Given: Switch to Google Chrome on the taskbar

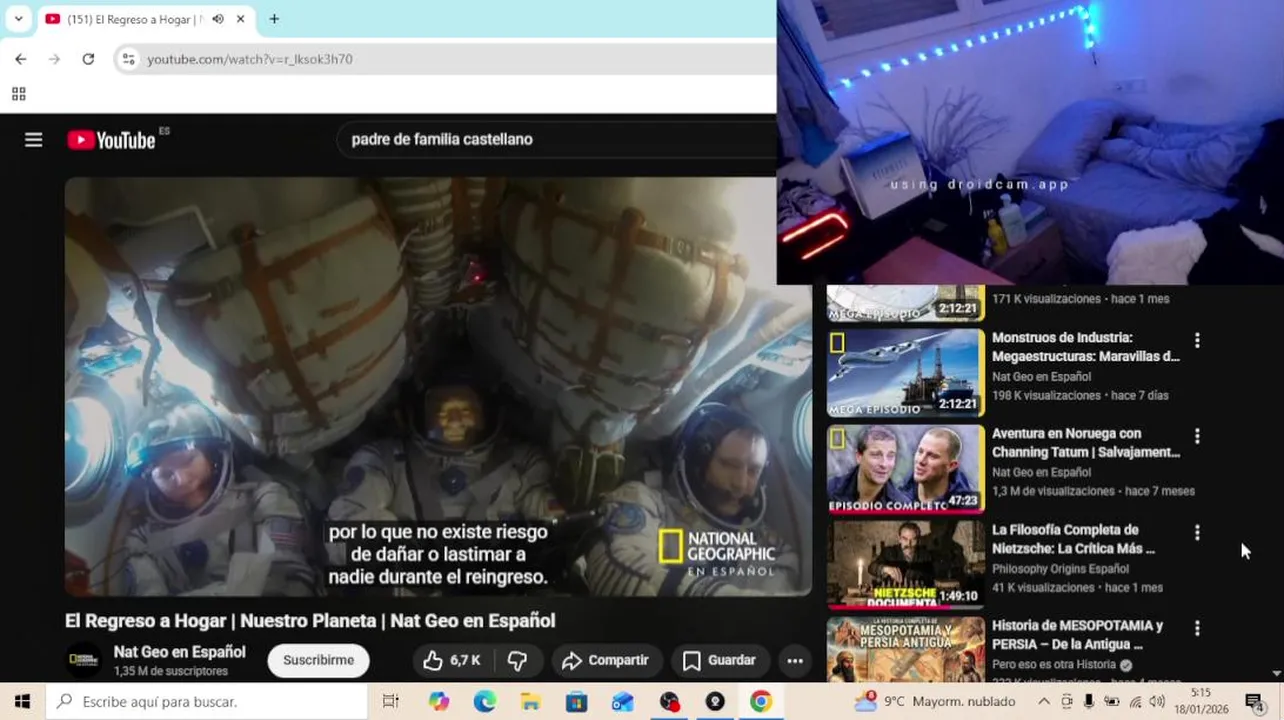Looking at the screenshot, I should pos(761,702).
